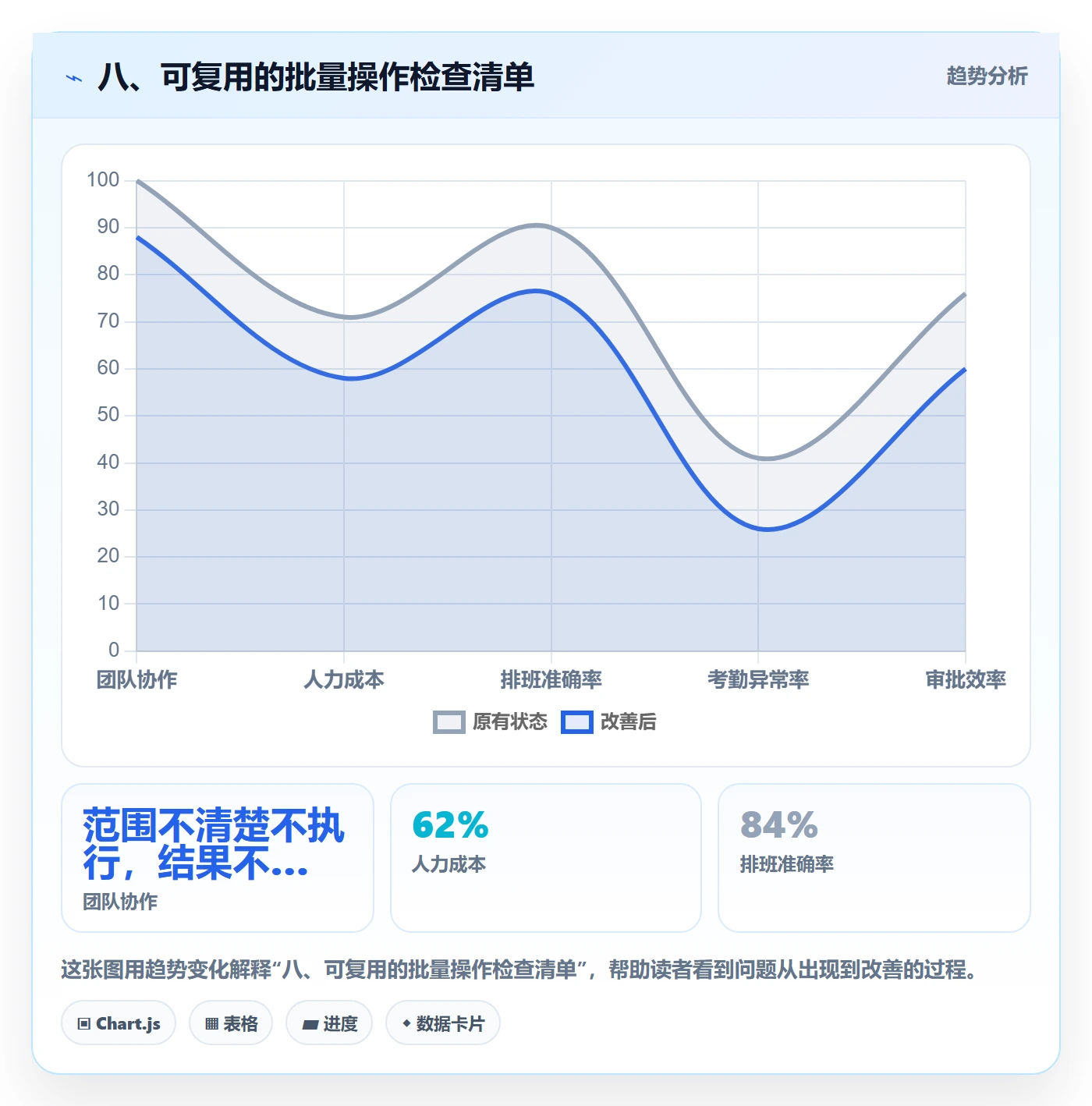Click the 审批效率 x-axis label
The width and height of the screenshot is (1092, 1106).
coord(966,679)
